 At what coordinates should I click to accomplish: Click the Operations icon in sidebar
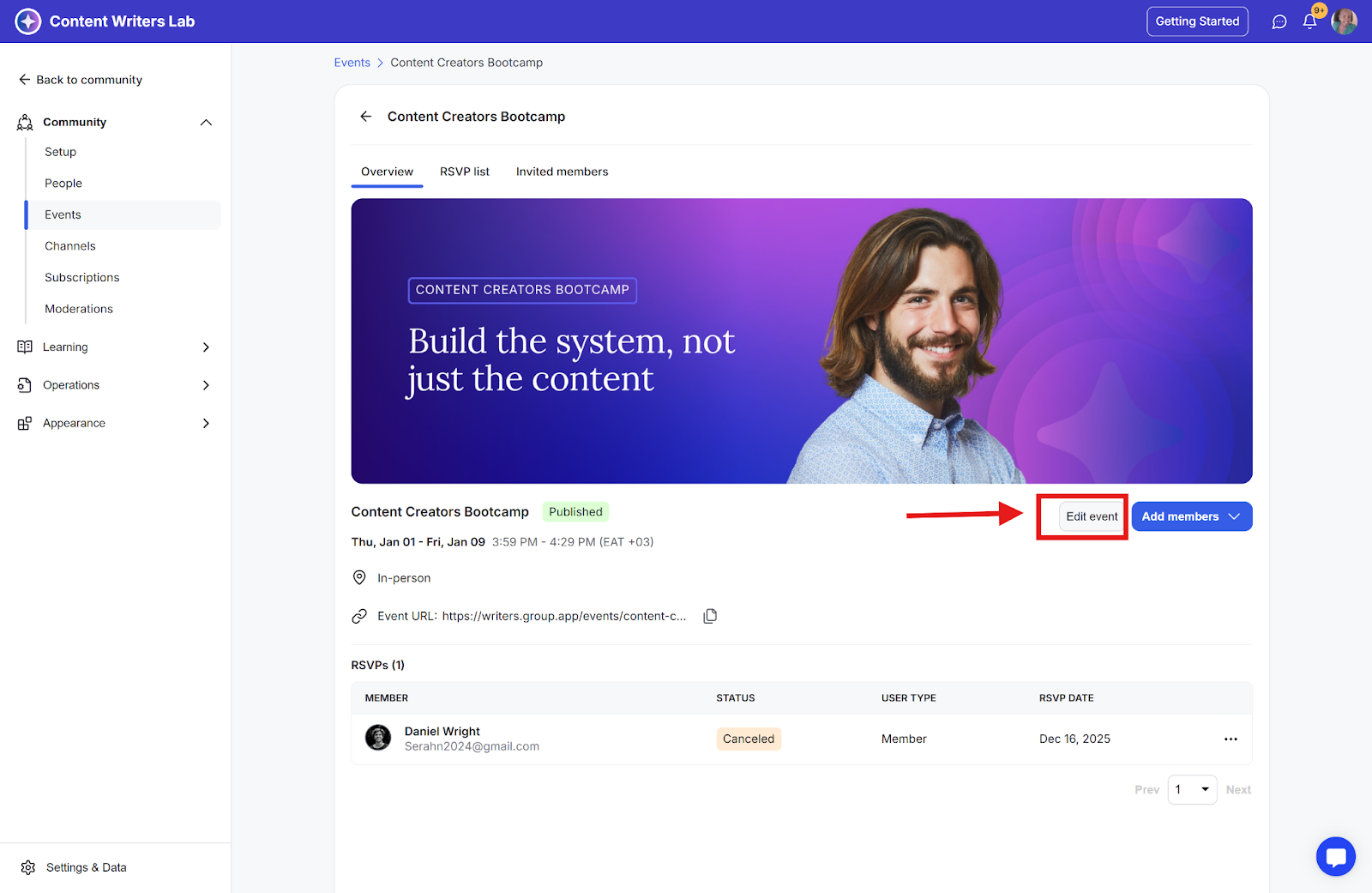(x=25, y=385)
